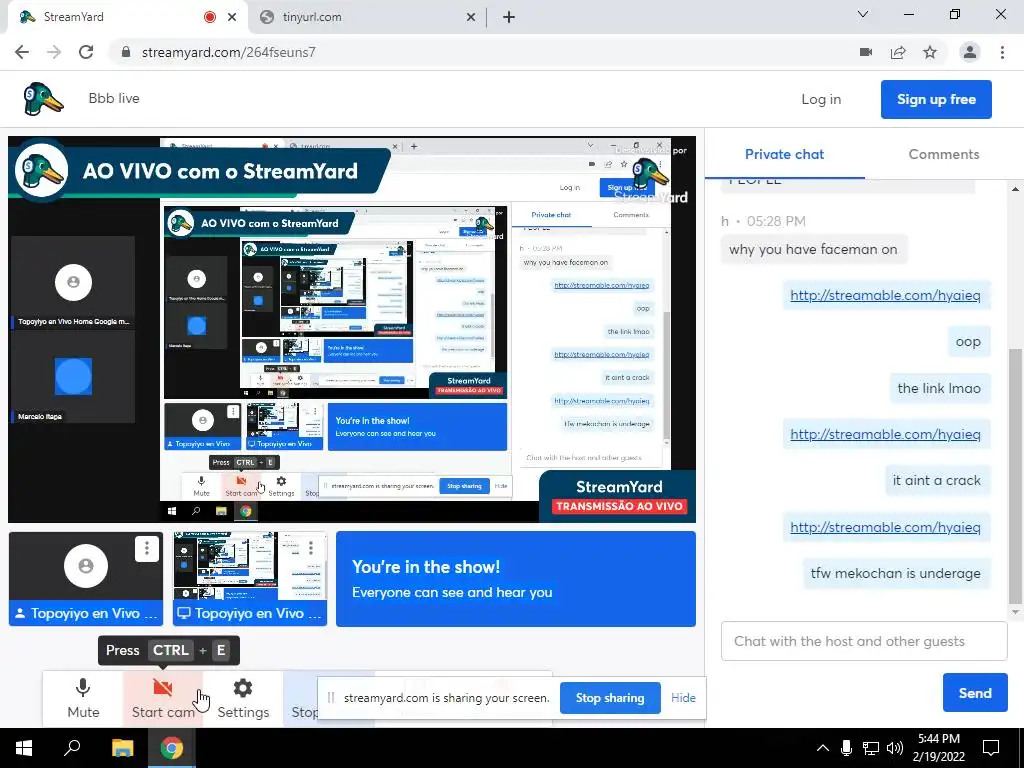Click 'Bbb live' broadcast title

point(114,99)
